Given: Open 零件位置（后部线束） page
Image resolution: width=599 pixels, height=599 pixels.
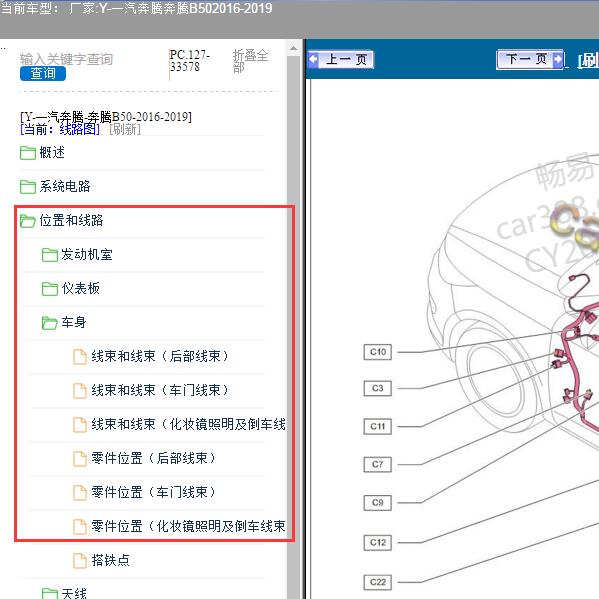Looking at the screenshot, I should [154, 458].
